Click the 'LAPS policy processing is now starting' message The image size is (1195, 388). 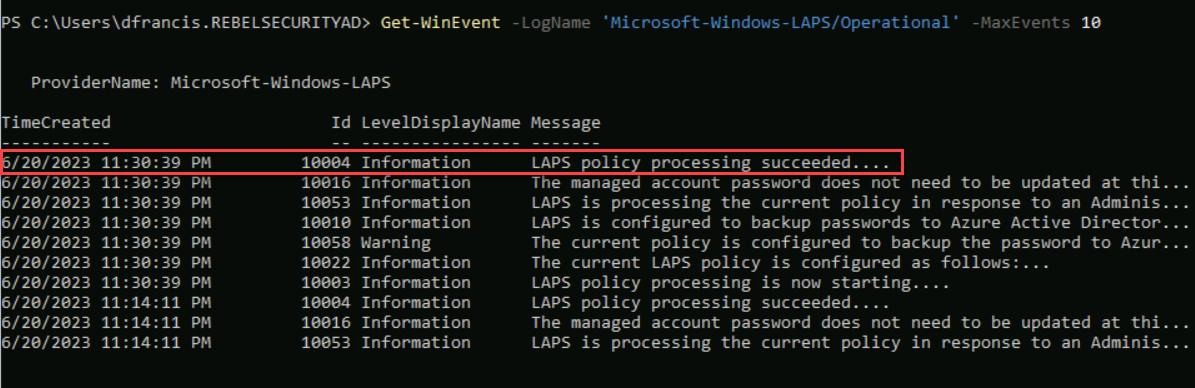pyautogui.click(x=740, y=282)
